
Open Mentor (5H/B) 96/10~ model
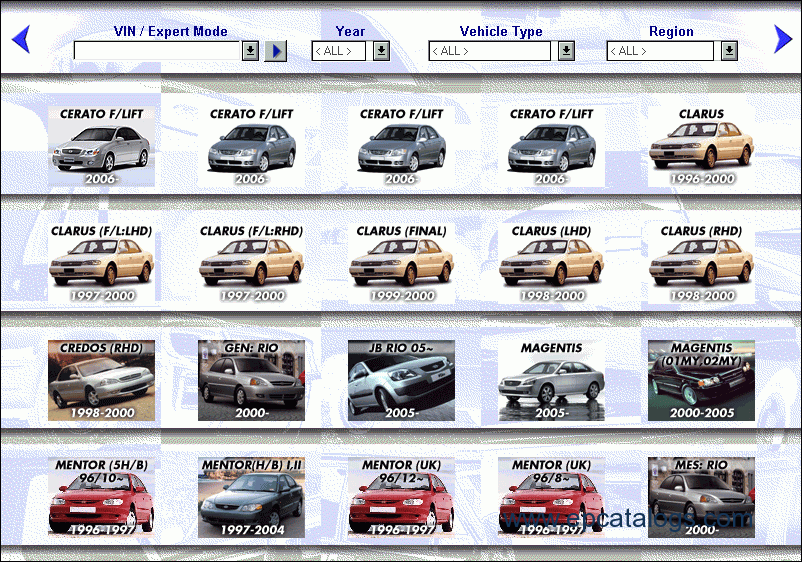tap(101, 498)
